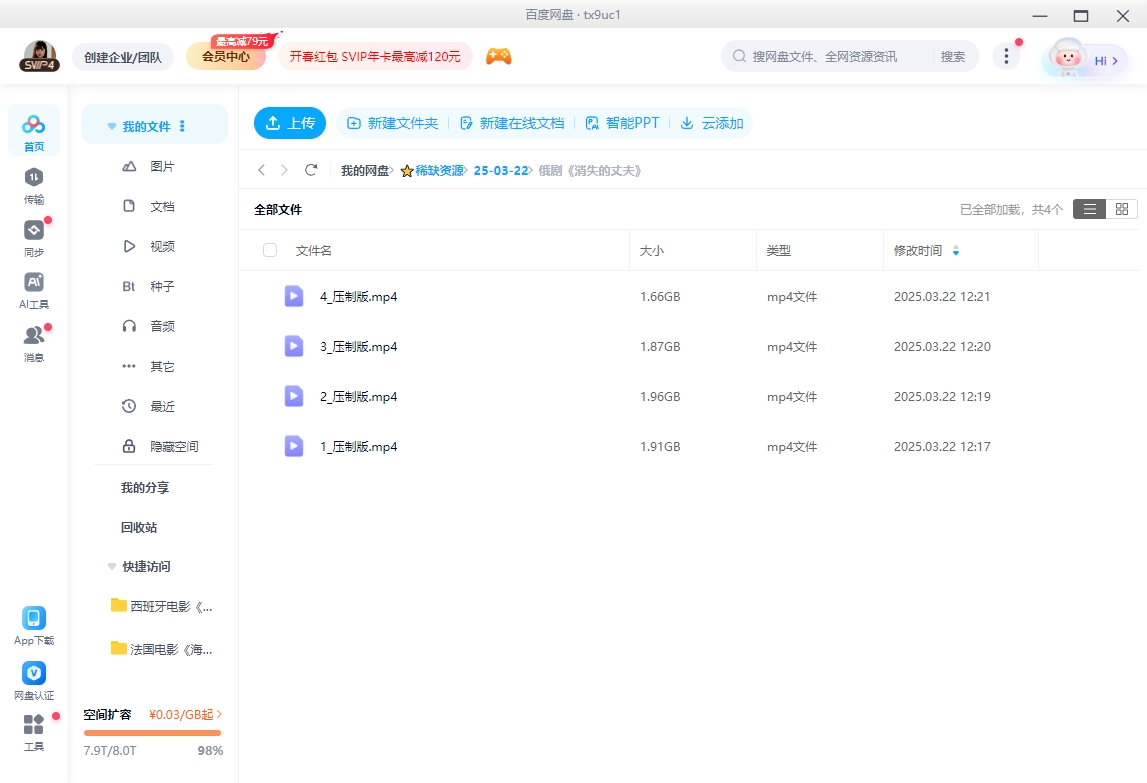Switch files to grid view

coord(1121,209)
